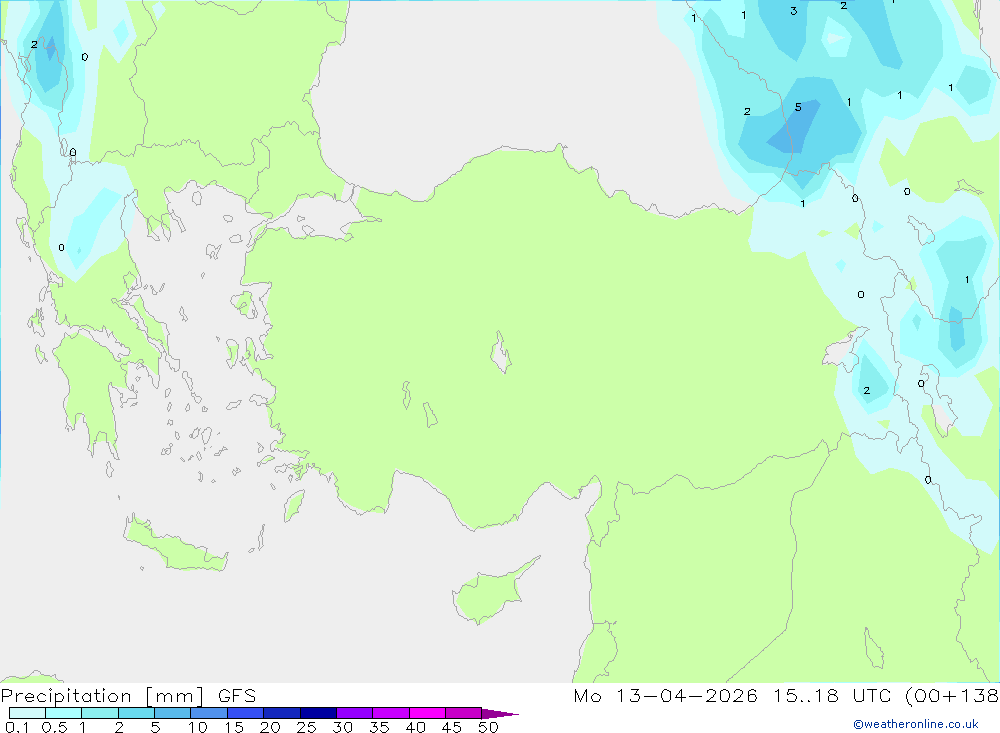
Task: Click the "30" legend scale label
Action: pyautogui.click(x=342, y=727)
